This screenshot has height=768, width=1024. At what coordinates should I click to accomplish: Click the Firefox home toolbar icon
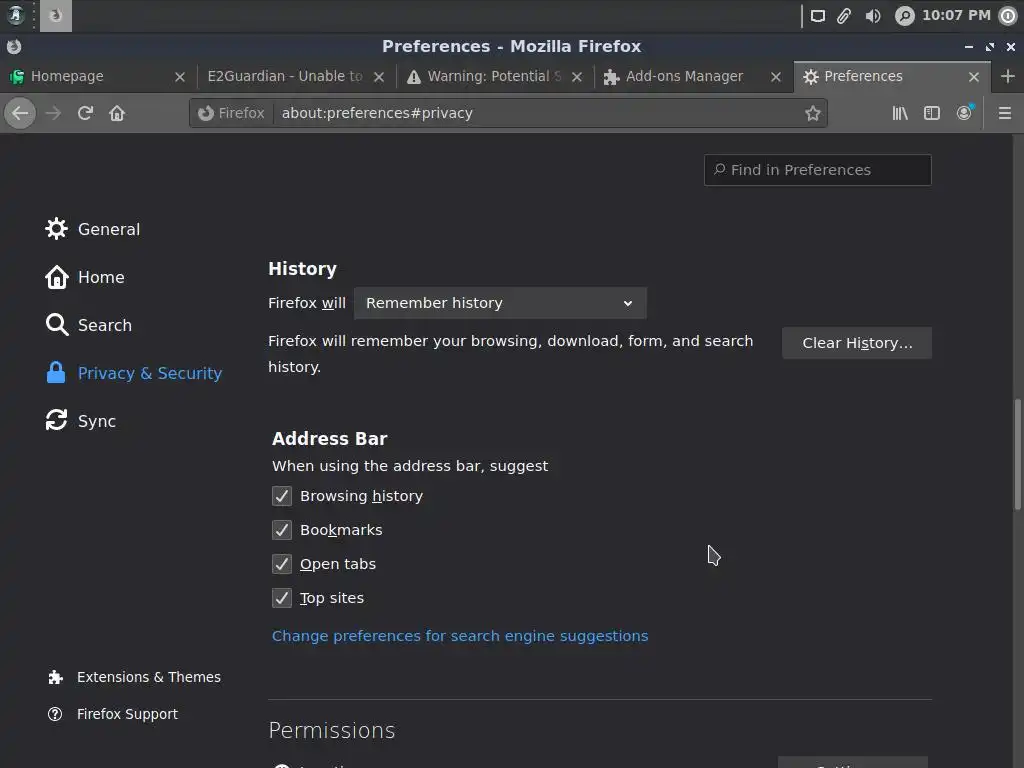tap(117, 113)
